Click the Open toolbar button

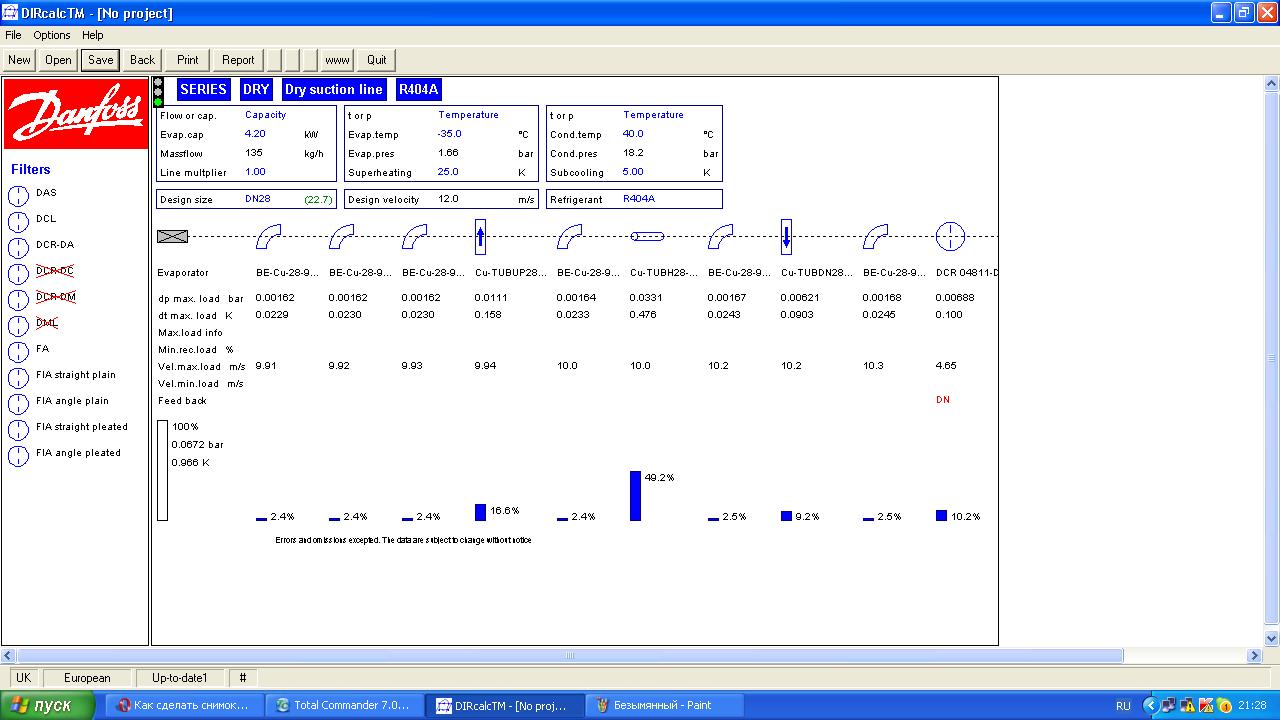(x=59, y=60)
